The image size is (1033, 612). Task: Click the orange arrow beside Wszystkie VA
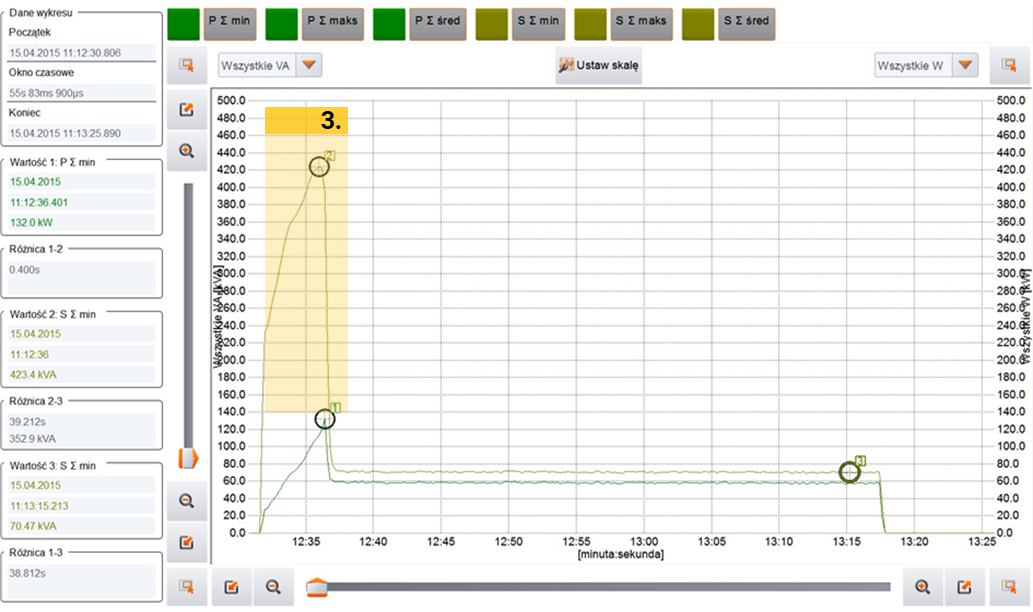(310, 66)
